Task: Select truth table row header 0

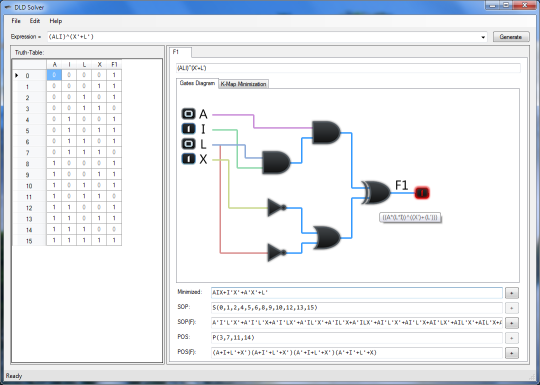Action: 29,75
